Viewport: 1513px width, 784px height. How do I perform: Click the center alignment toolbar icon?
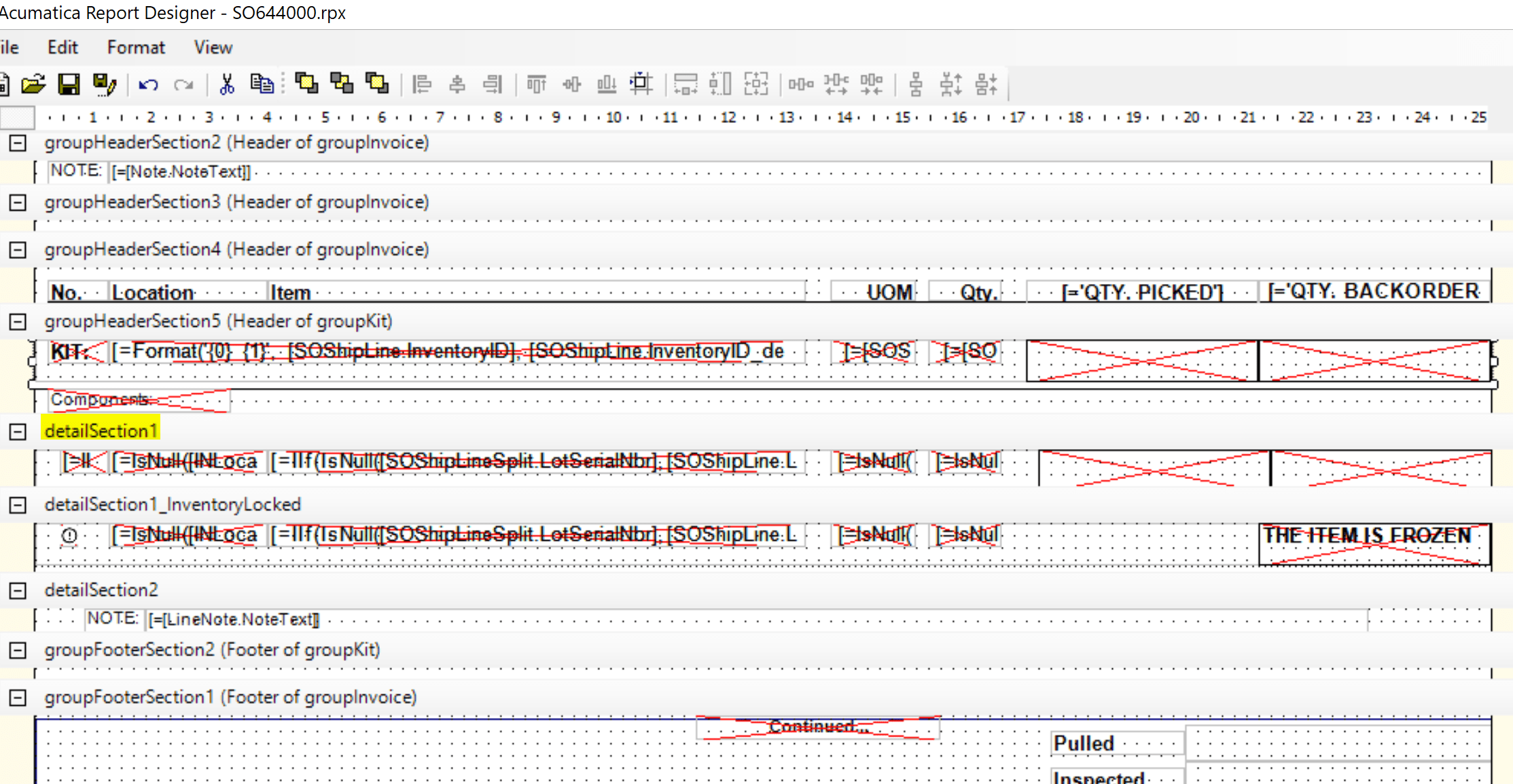[x=457, y=84]
